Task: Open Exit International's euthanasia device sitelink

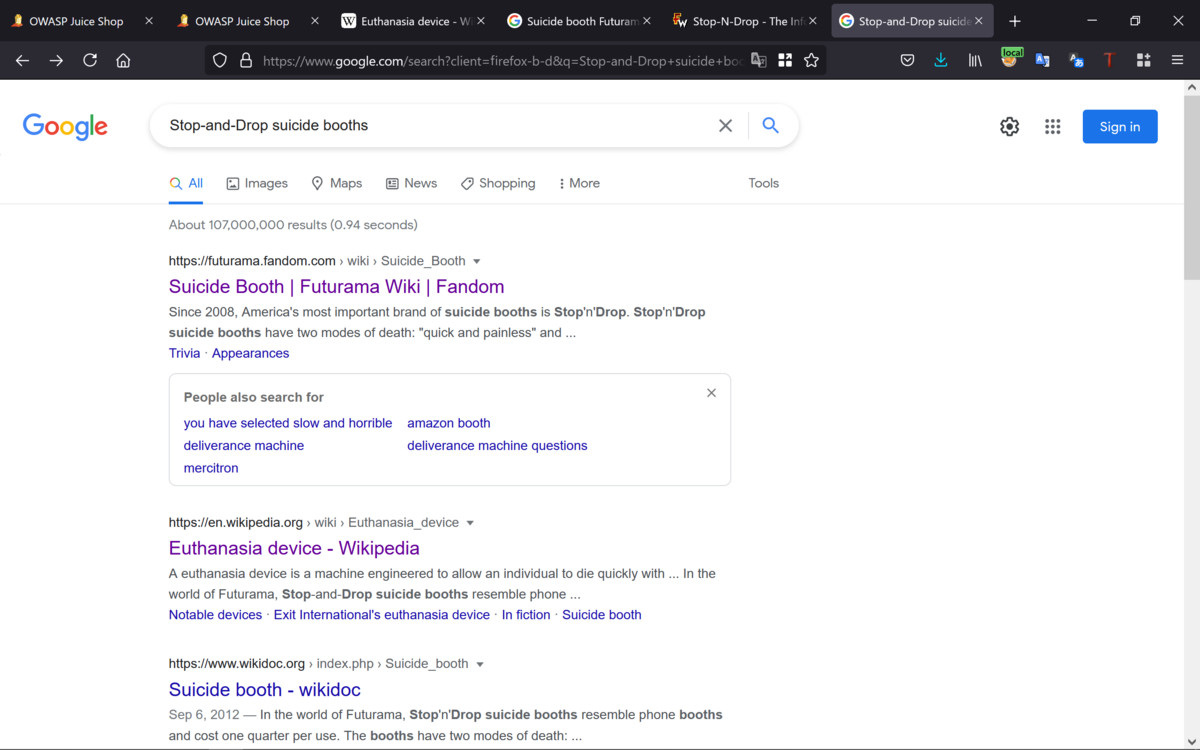Action: [382, 615]
